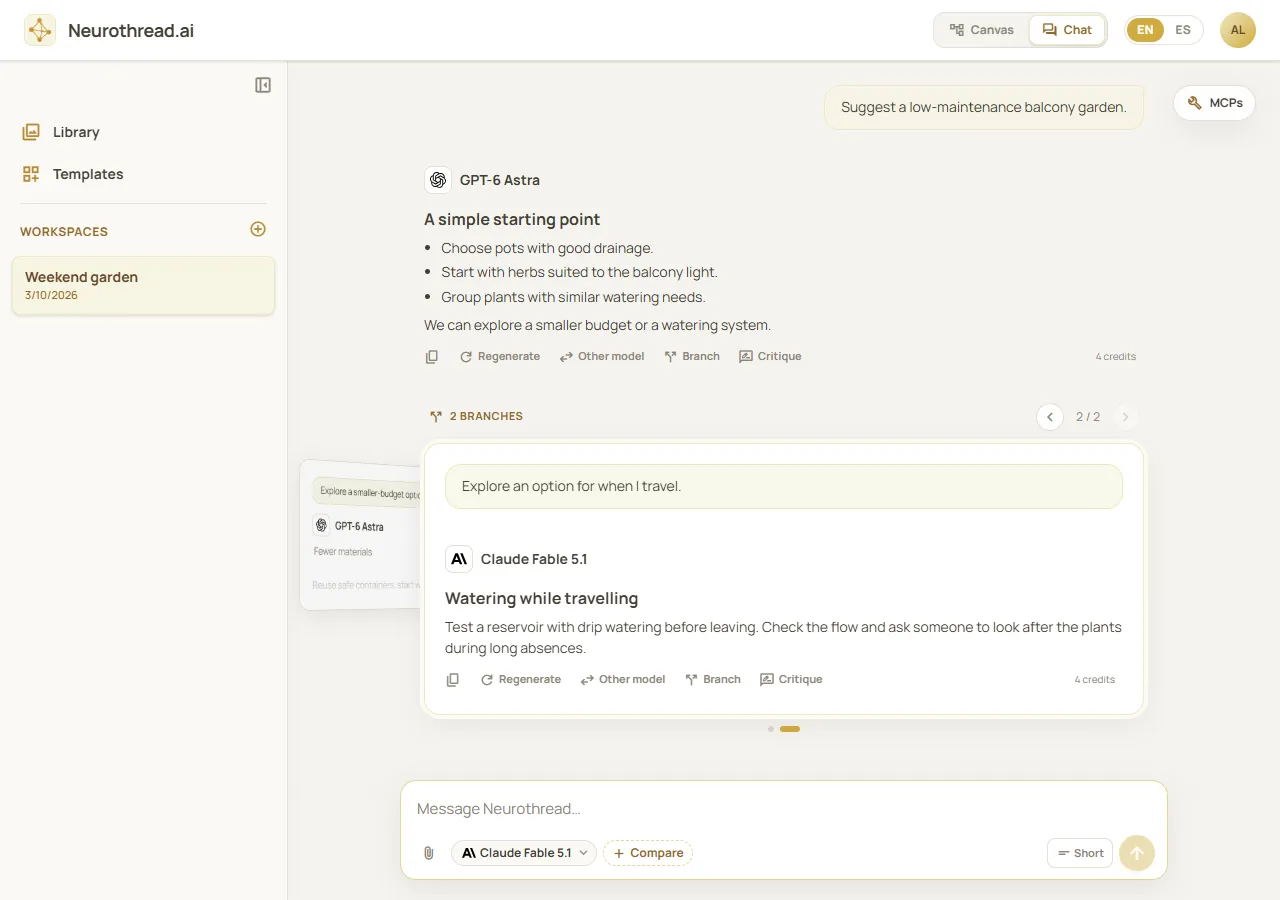The height and width of the screenshot is (900, 1280).
Task: Click the Claude Fable 5.1 model icon
Action: [459, 559]
